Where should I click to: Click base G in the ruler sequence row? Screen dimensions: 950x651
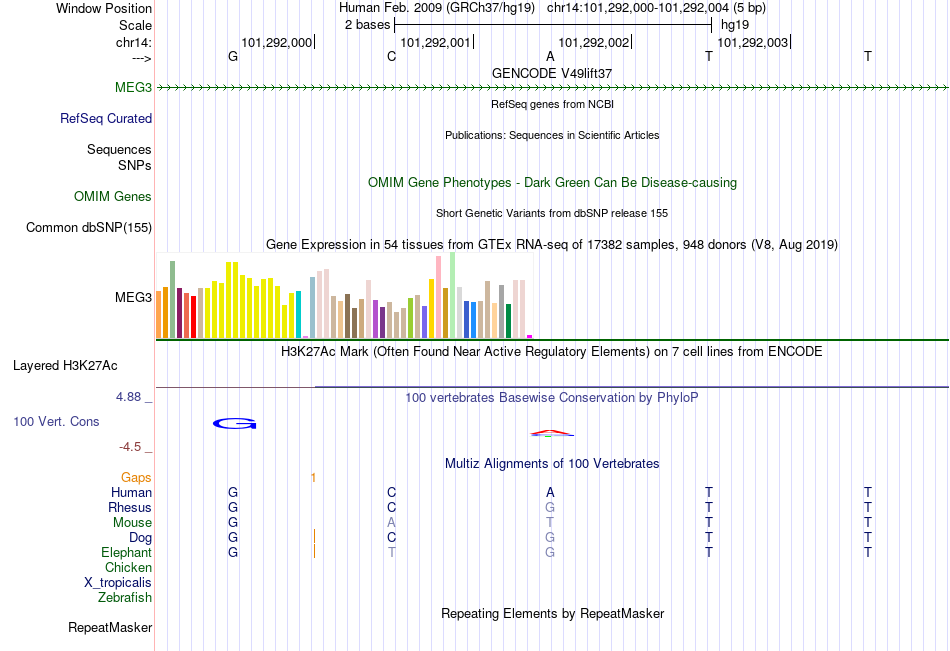coord(233,56)
